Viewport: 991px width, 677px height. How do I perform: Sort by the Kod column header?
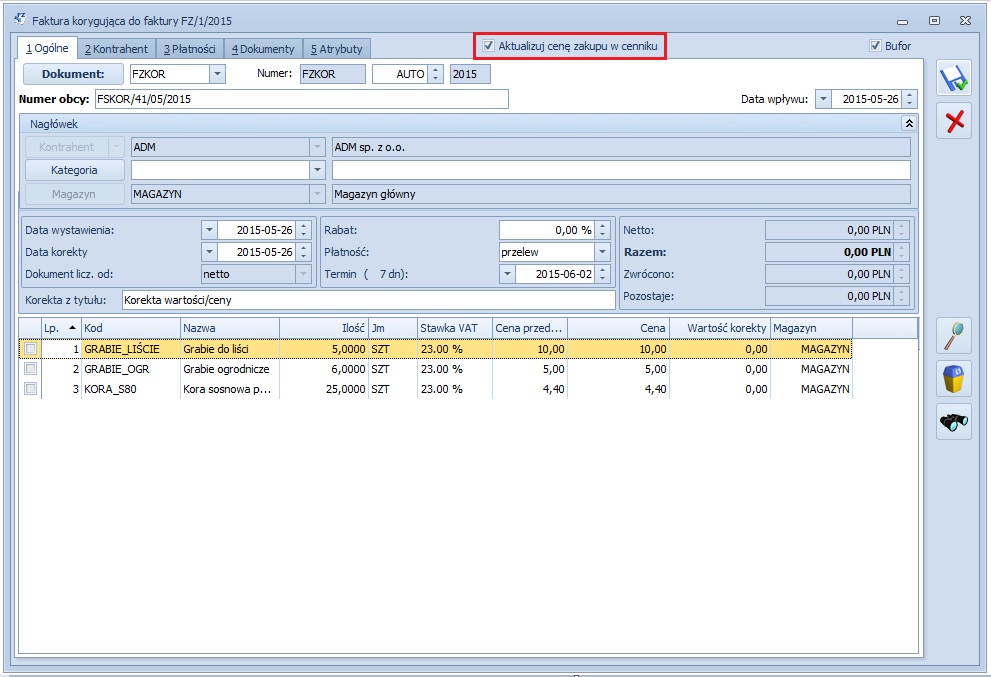[x=131, y=328]
